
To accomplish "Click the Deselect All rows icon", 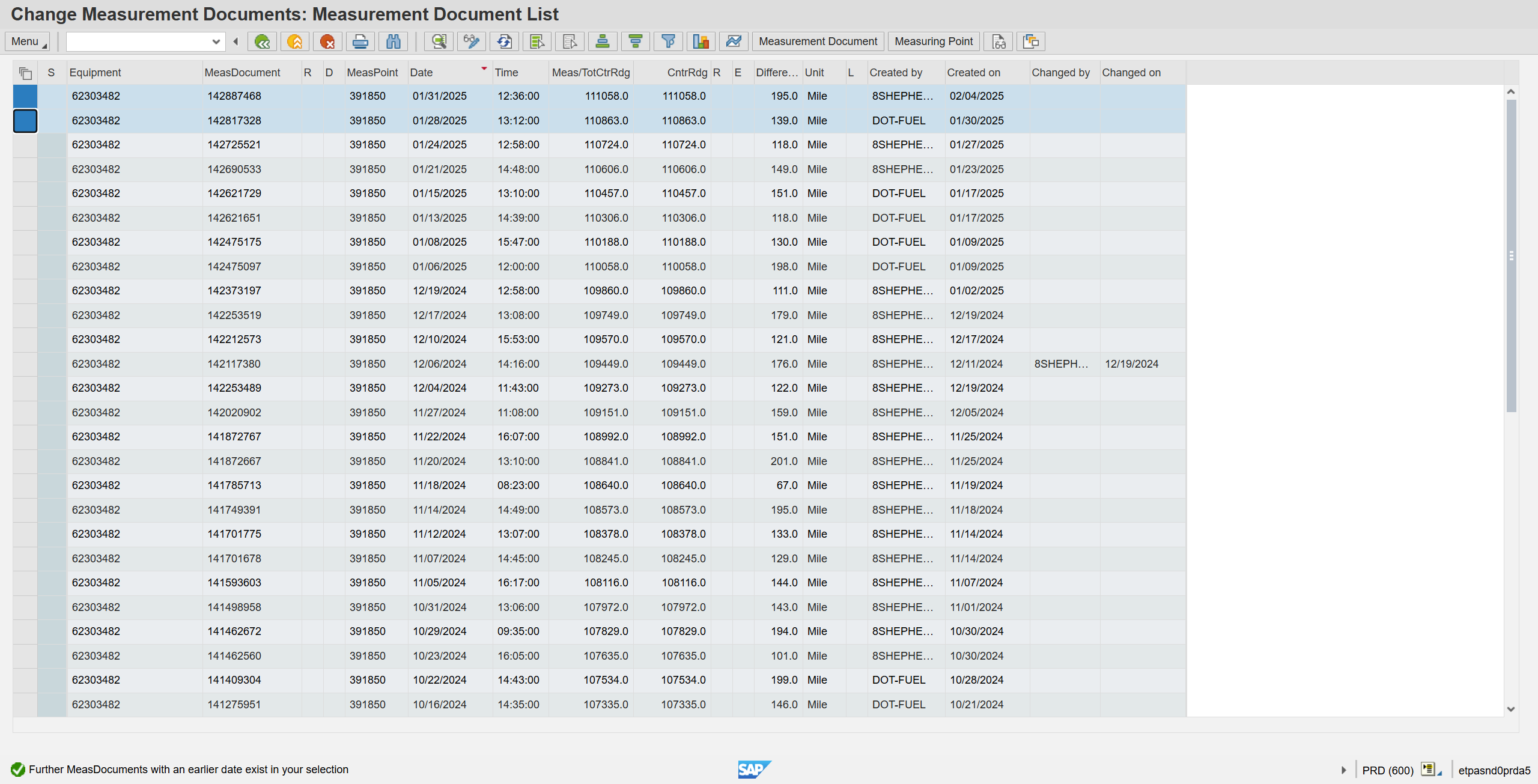I will pos(570,41).
